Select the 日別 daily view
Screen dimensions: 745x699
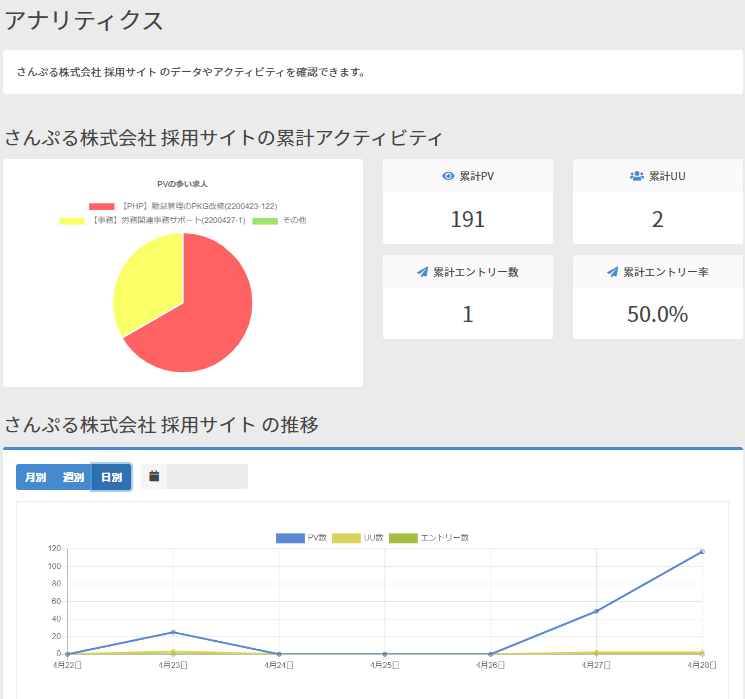pyautogui.click(x=111, y=477)
